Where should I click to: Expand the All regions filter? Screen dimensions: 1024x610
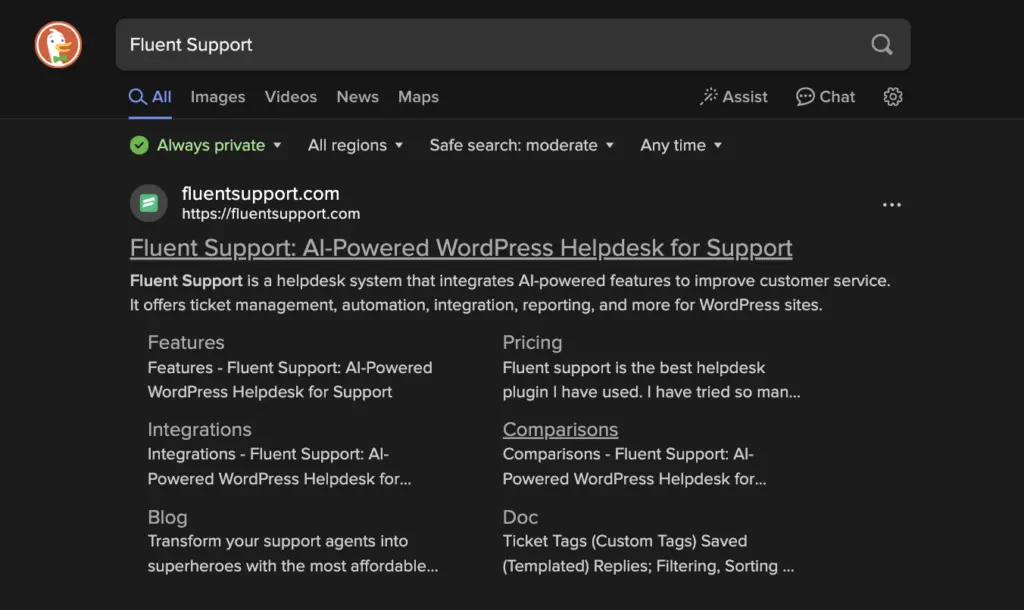355,145
